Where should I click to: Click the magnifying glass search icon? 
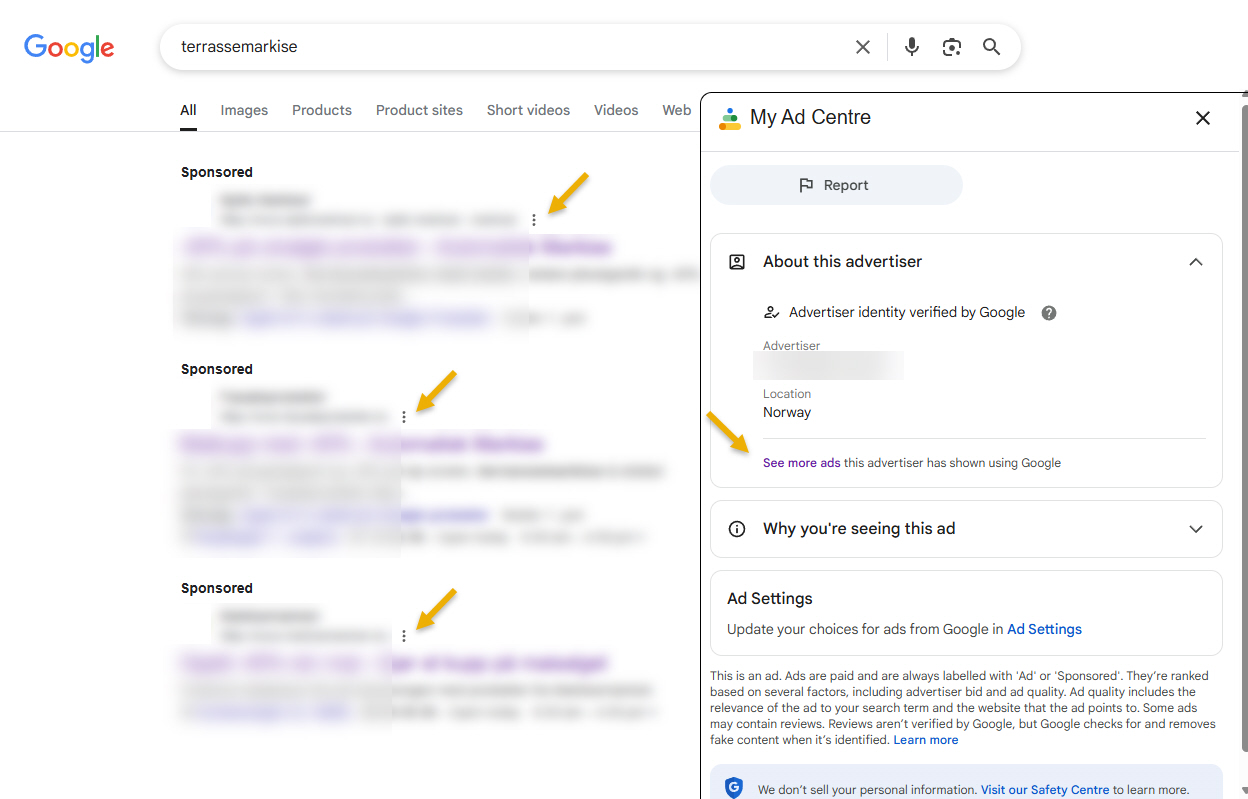[991, 47]
